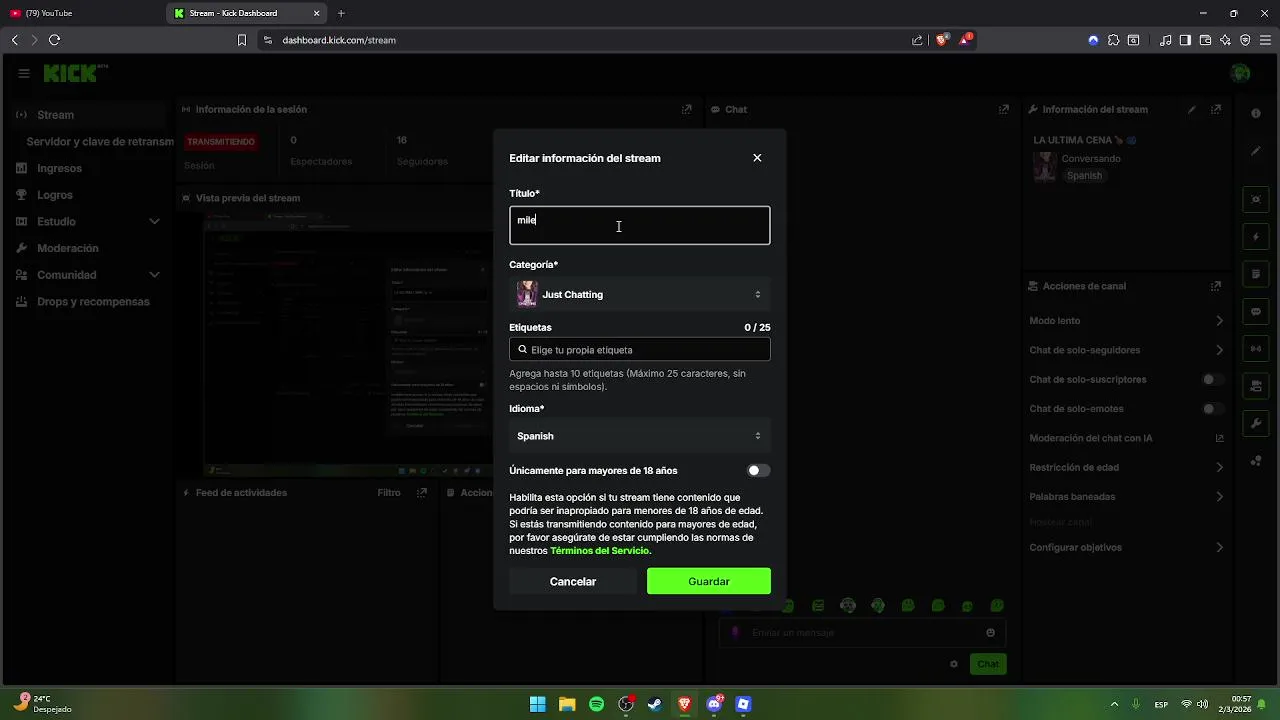Open Modo lento settings chevron
1280x720 pixels.
[x=1219, y=321]
